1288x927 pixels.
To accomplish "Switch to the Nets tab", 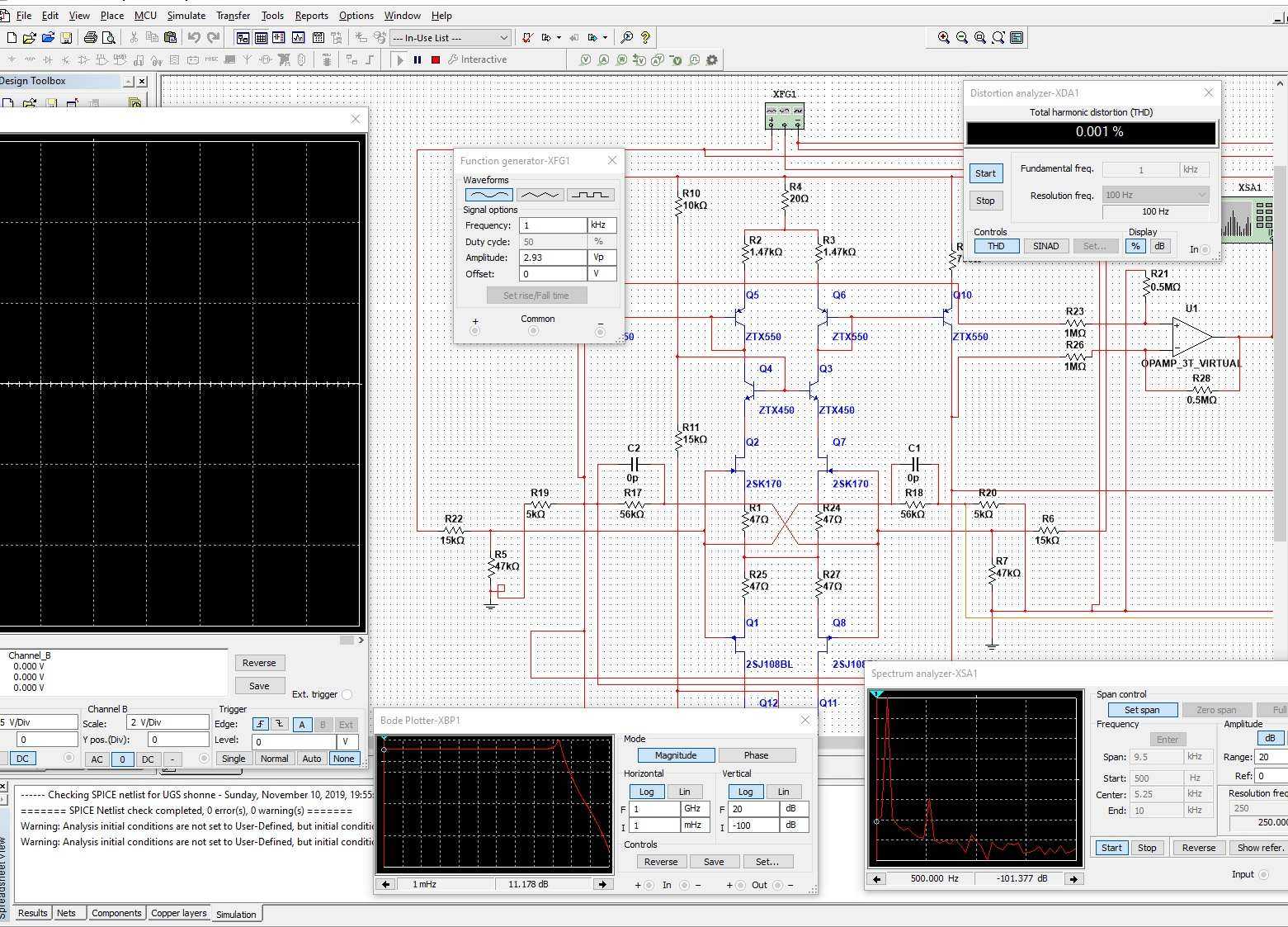I will click(x=66, y=913).
